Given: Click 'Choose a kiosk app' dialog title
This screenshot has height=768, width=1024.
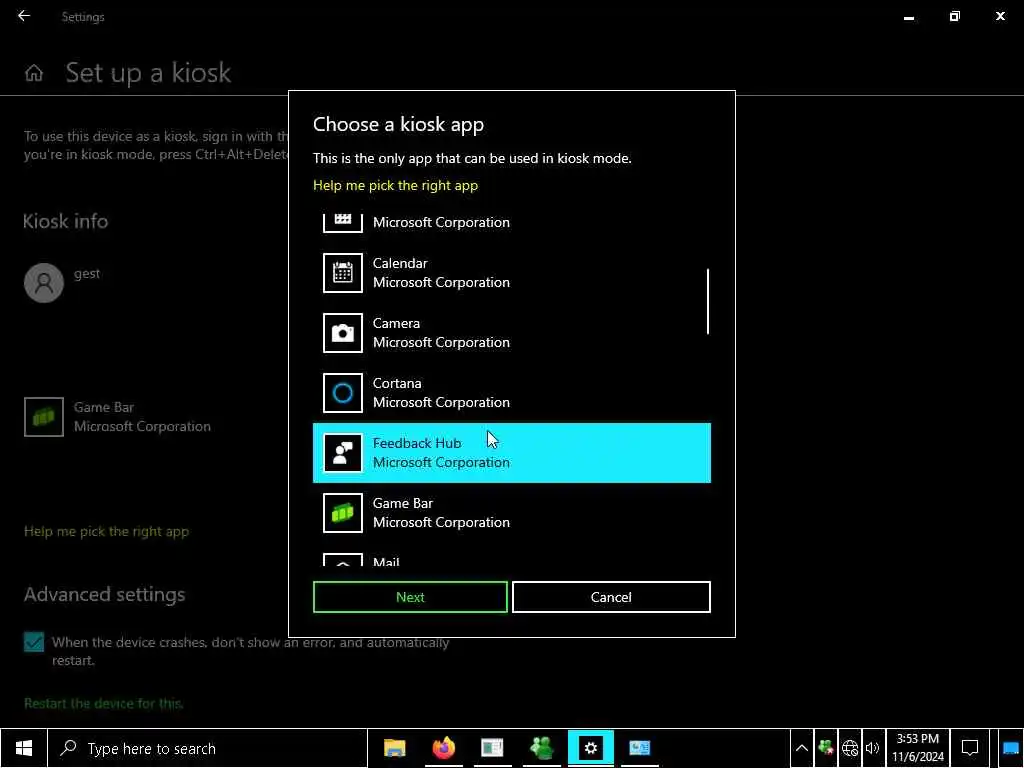Looking at the screenshot, I should (x=398, y=124).
